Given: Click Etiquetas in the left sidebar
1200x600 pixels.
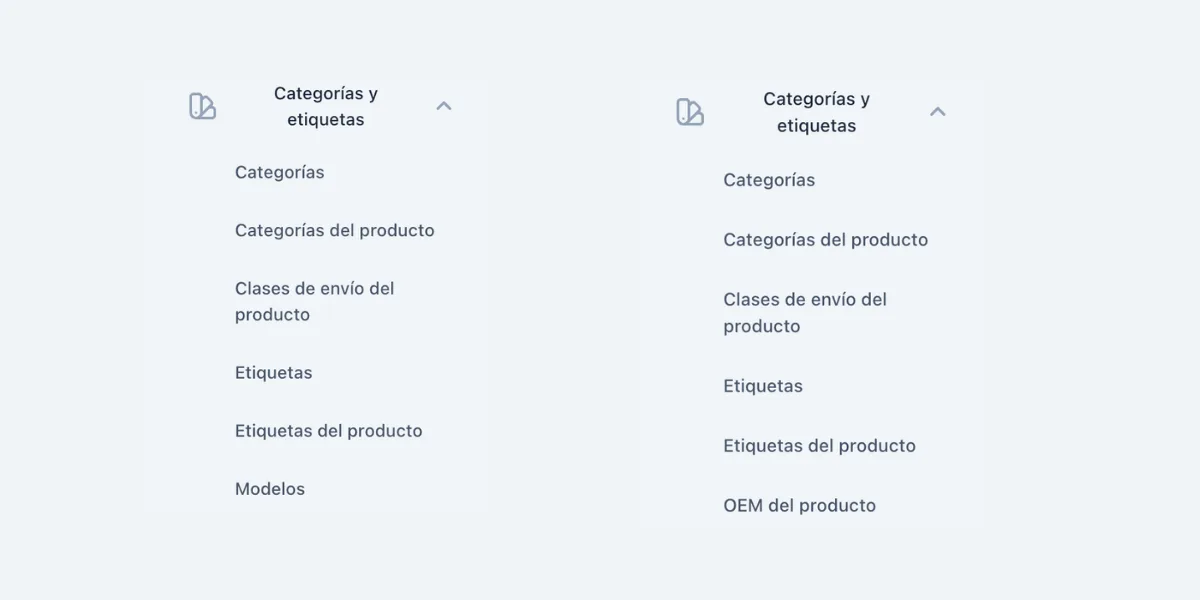Looking at the screenshot, I should tap(273, 372).
